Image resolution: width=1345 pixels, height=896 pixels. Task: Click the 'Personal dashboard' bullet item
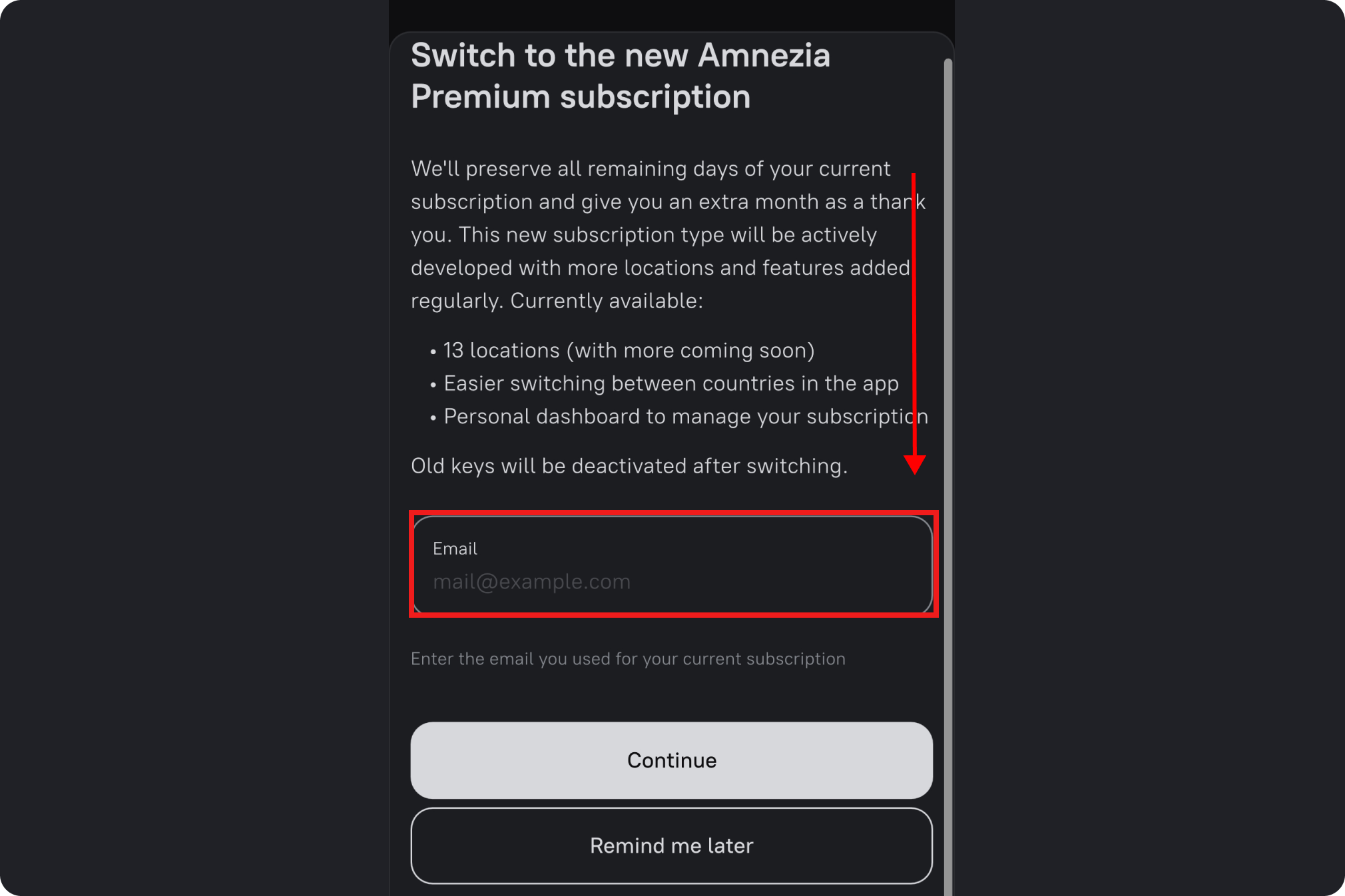tap(685, 417)
